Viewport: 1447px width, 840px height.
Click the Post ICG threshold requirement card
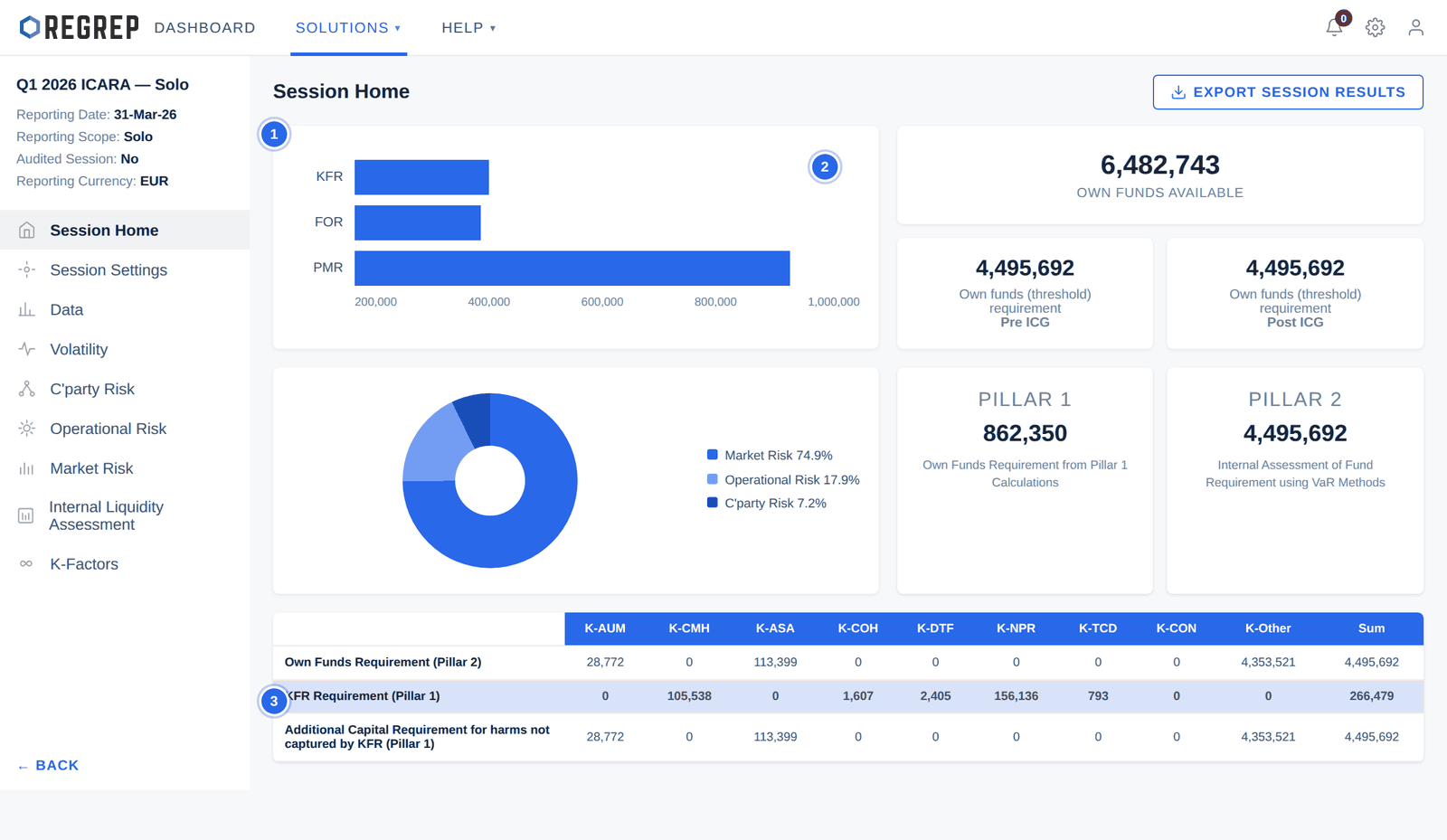[1295, 293]
